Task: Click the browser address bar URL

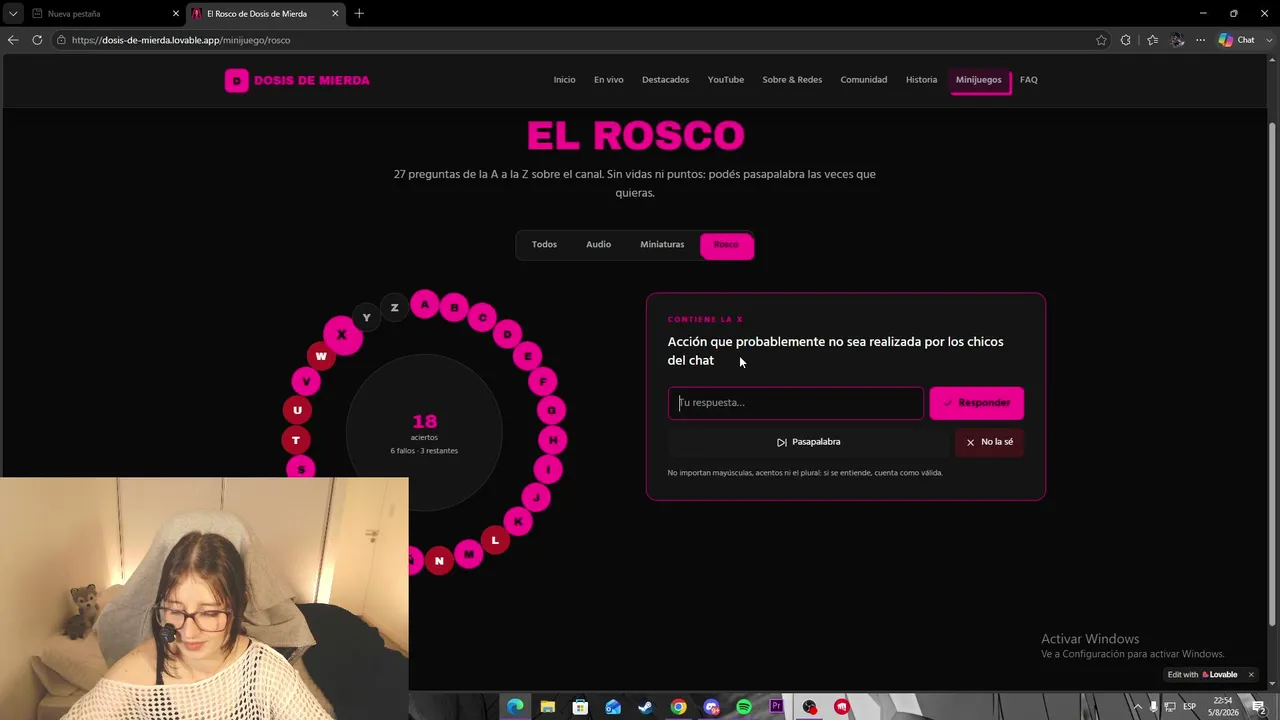Action: point(181,40)
